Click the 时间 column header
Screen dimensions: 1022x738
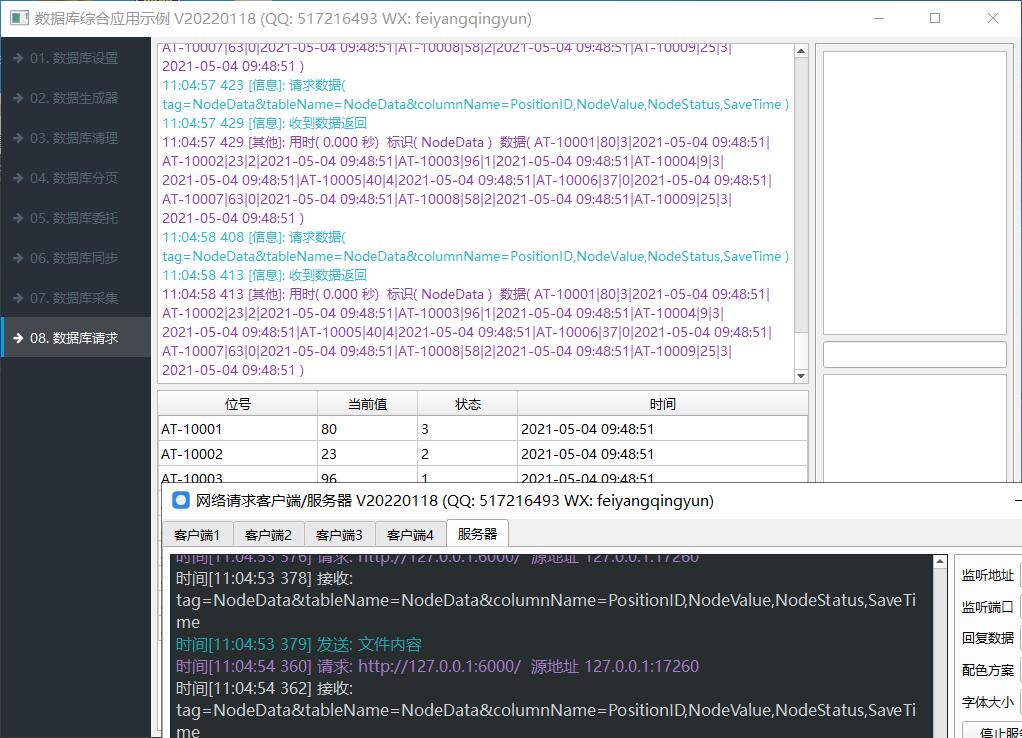tap(662, 404)
